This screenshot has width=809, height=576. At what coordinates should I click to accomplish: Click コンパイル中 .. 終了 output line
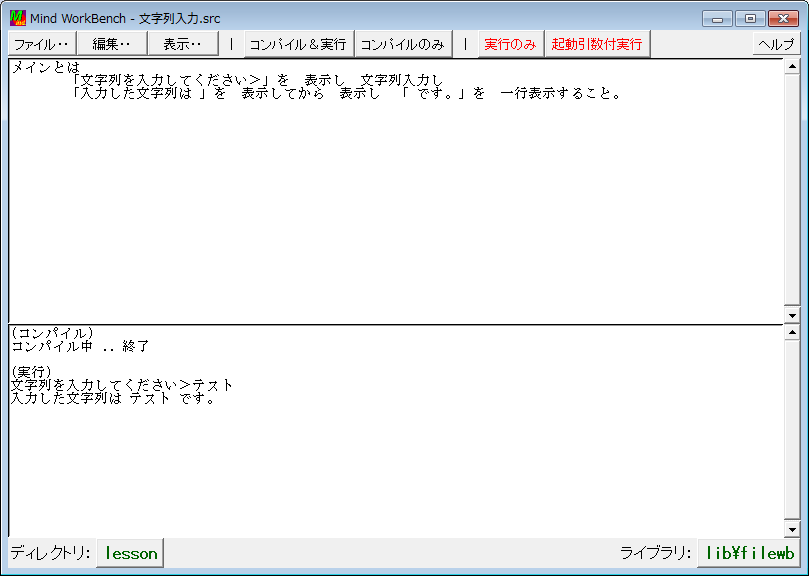coord(80,346)
